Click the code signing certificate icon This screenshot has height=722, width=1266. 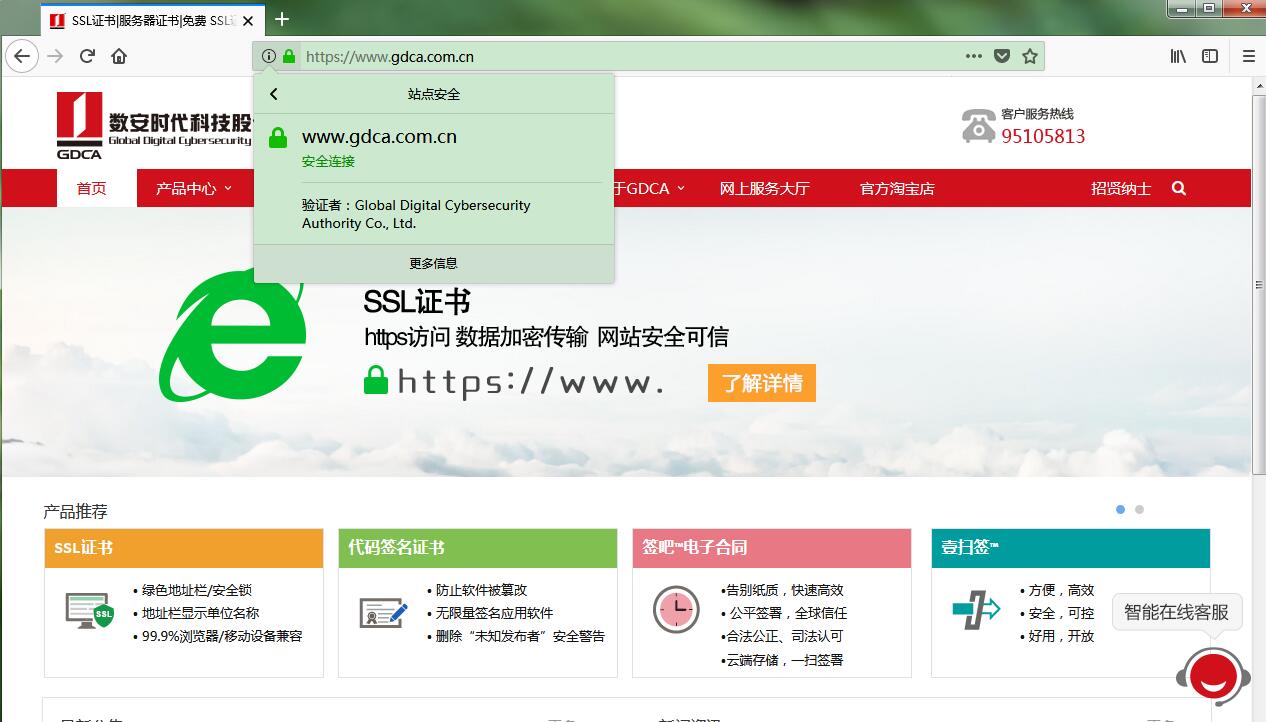[384, 611]
